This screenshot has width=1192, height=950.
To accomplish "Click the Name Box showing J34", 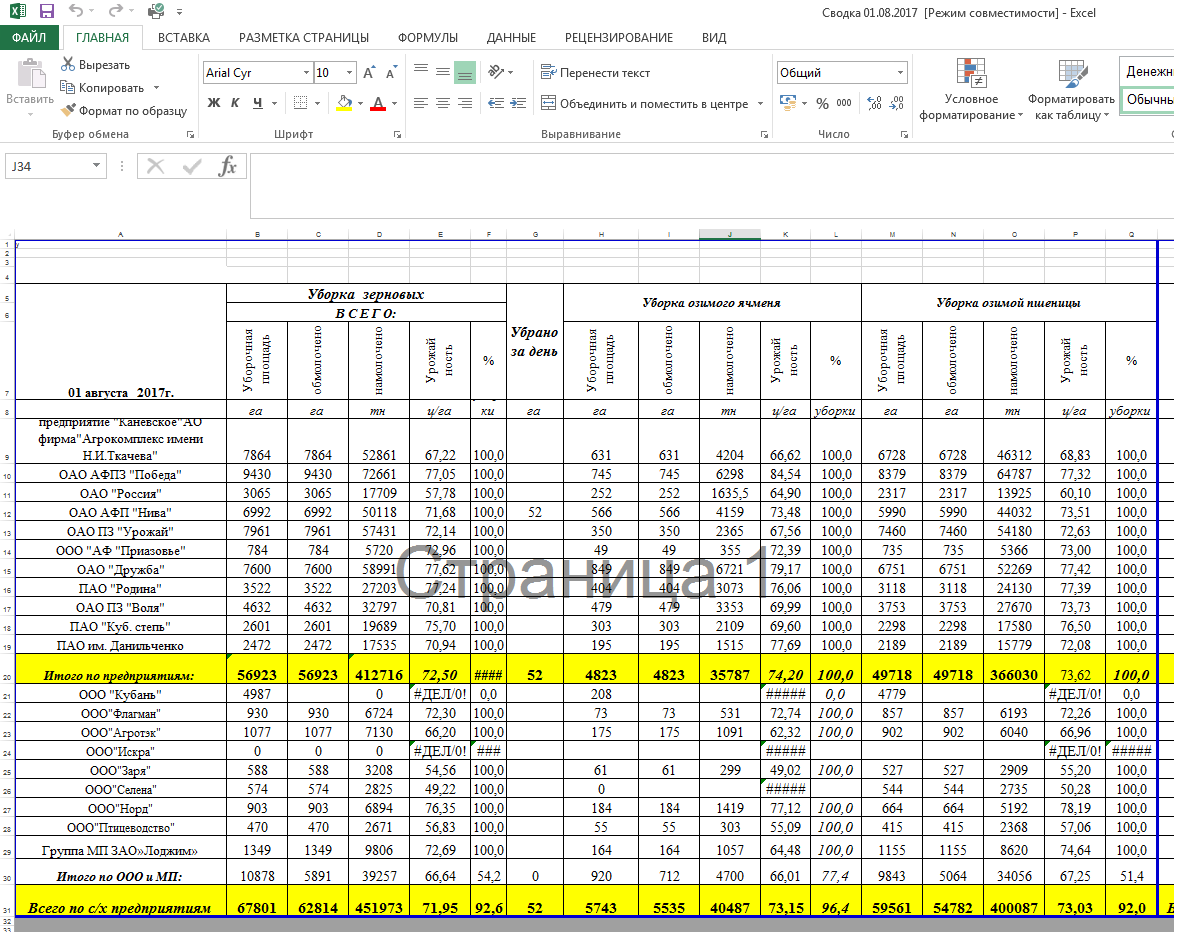I will click(47, 166).
